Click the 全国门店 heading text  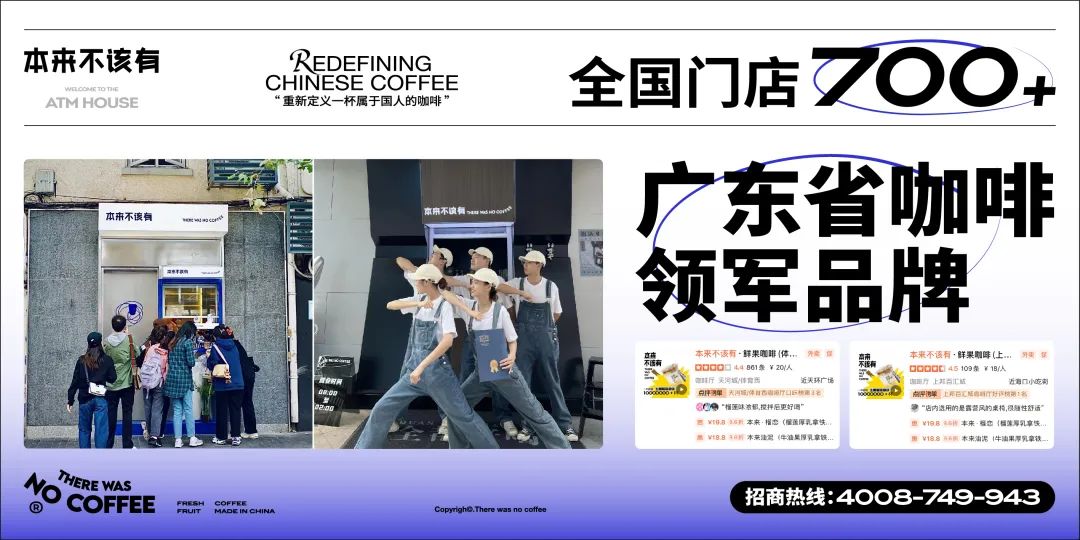[684, 83]
